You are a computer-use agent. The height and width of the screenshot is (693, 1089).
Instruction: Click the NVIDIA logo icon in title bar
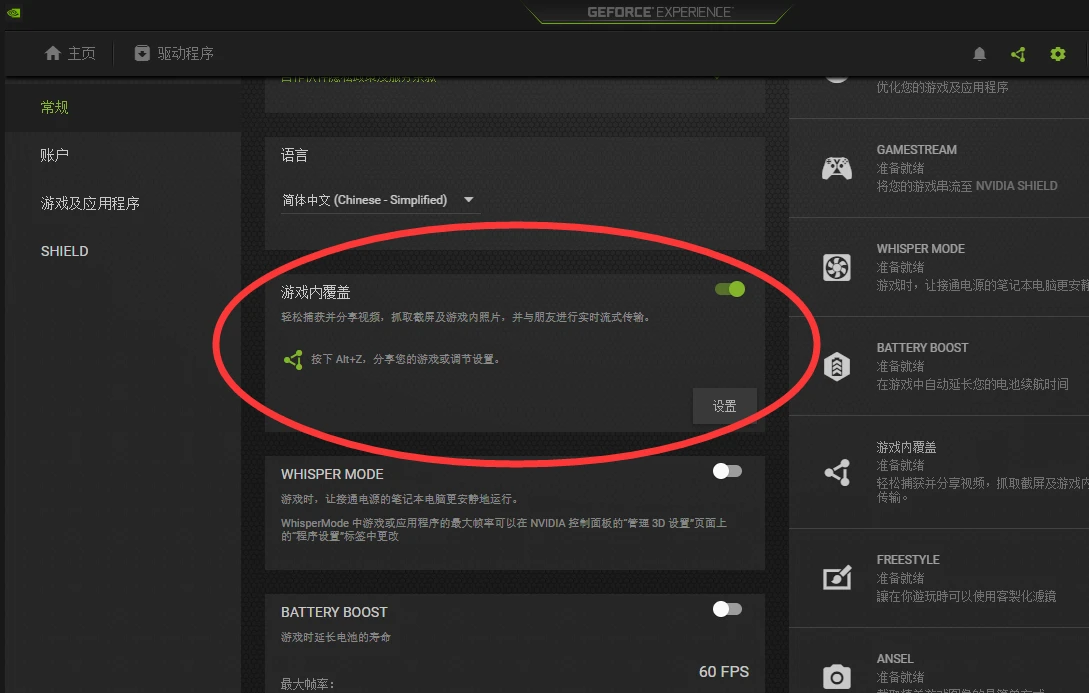click(14, 12)
